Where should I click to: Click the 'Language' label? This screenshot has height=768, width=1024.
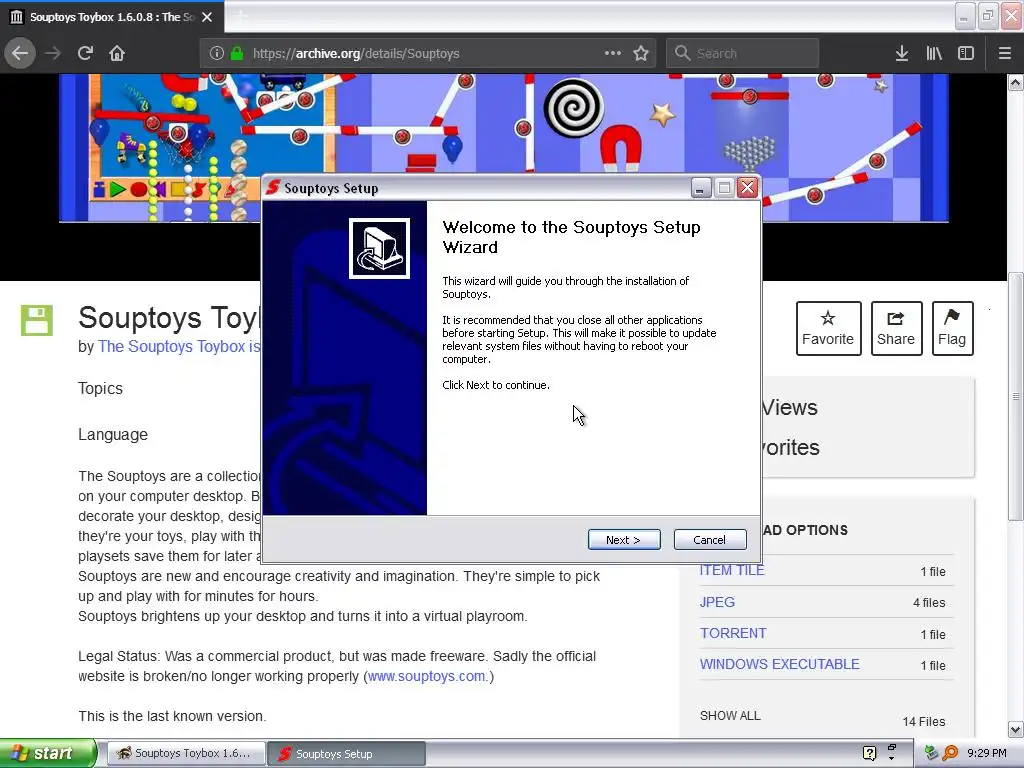pyautogui.click(x=113, y=435)
